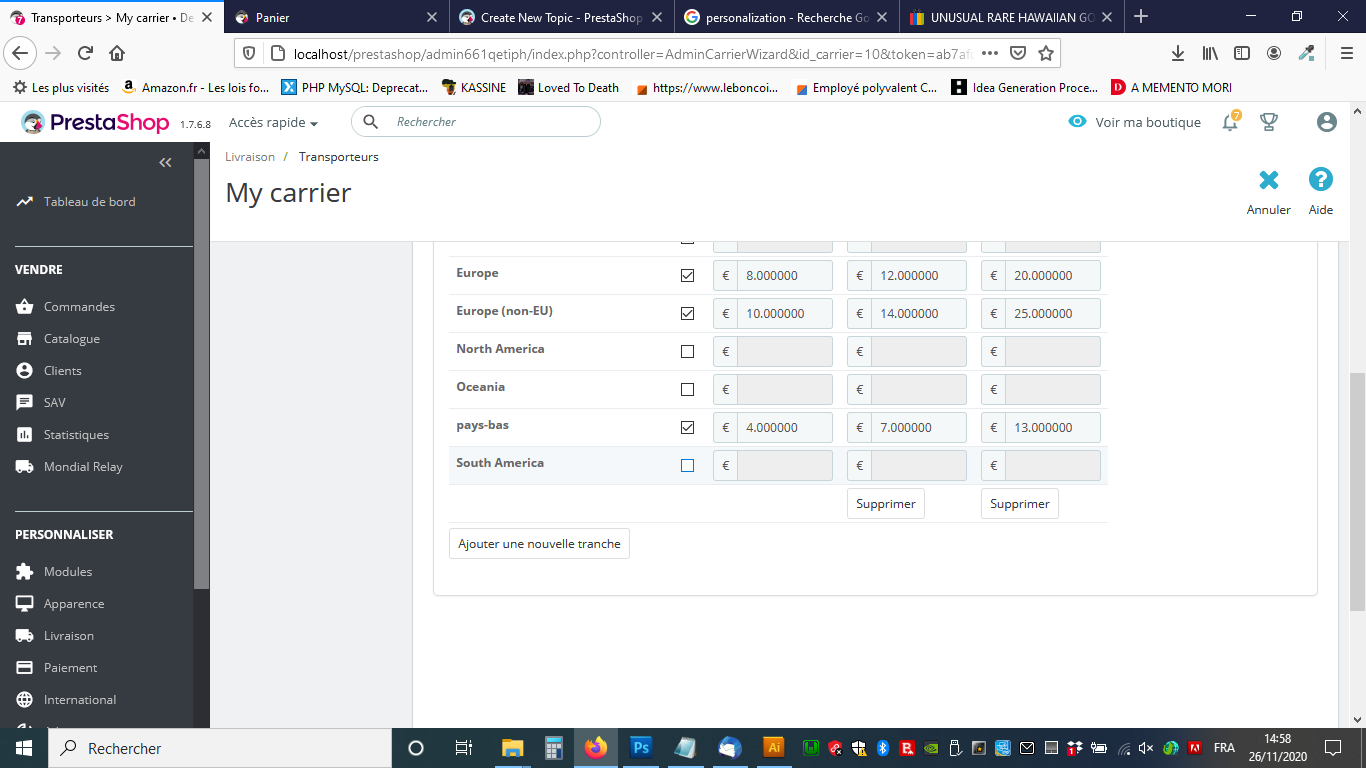Viewport: 1366px width, 768px height.
Task: Open File Explorer from the taskbar
Action: pyautogui.click(x=512, y=748)
